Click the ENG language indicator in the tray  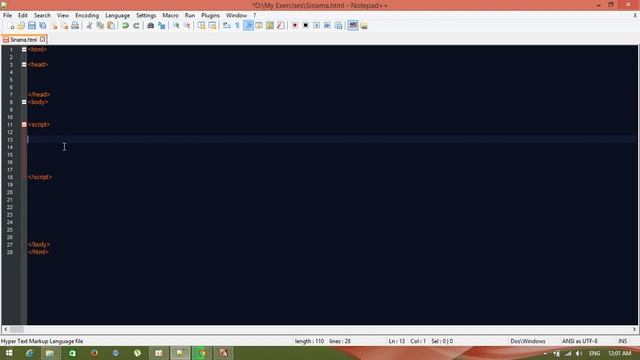click(594, 353)
